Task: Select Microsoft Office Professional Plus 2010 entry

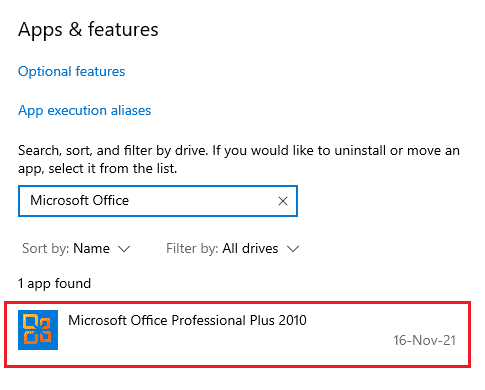Action: (237, 334)
